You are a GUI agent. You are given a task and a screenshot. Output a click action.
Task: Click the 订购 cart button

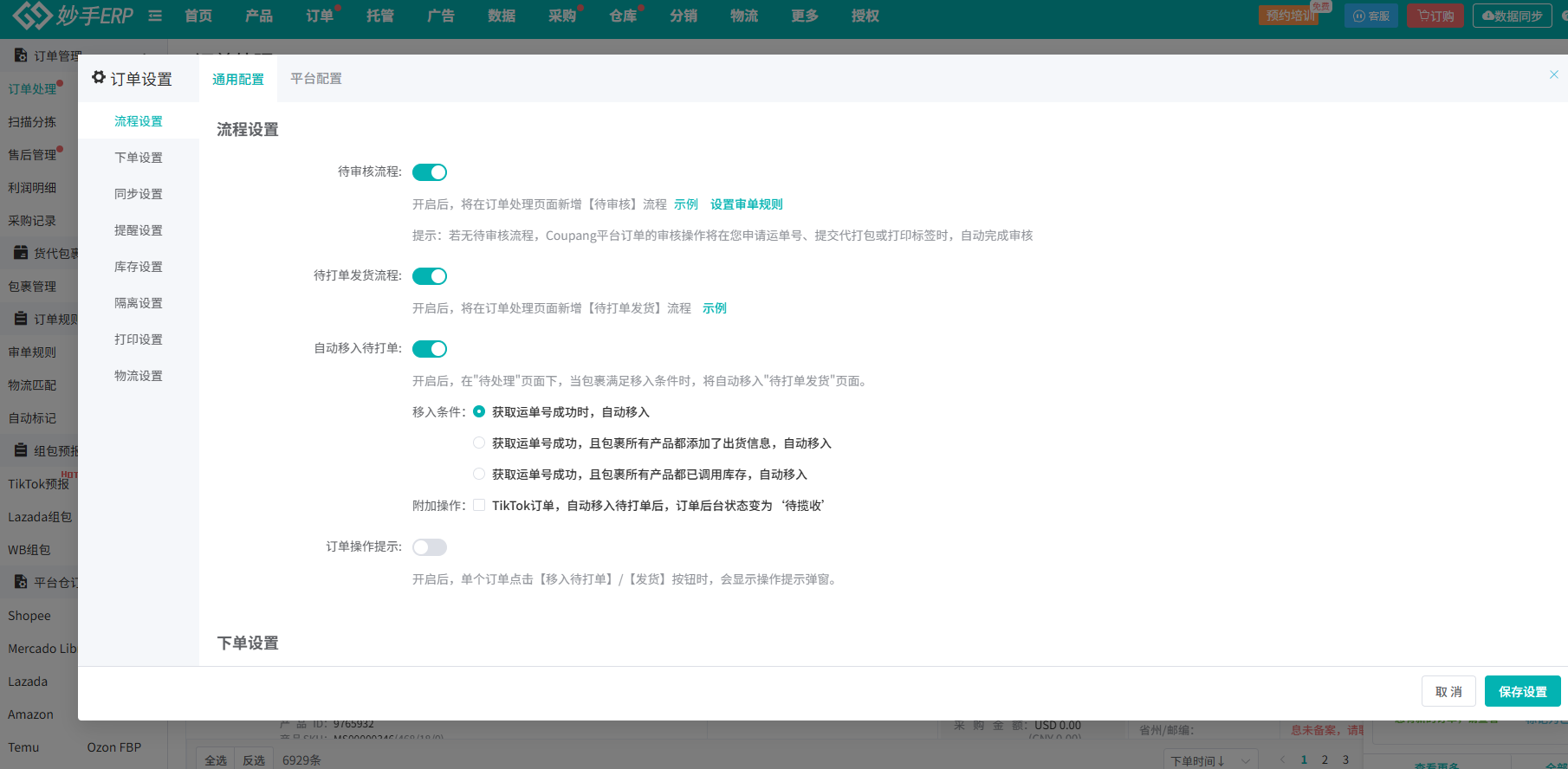click(1435, 16)
